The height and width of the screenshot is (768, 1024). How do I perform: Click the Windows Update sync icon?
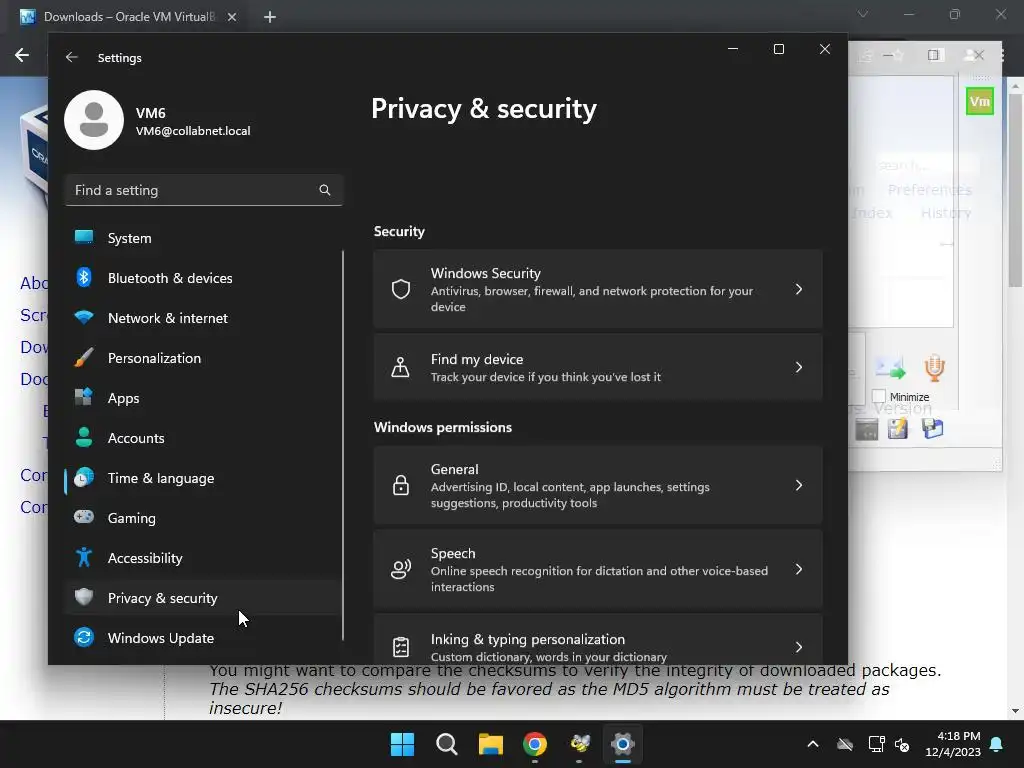[x=84, y=637]
